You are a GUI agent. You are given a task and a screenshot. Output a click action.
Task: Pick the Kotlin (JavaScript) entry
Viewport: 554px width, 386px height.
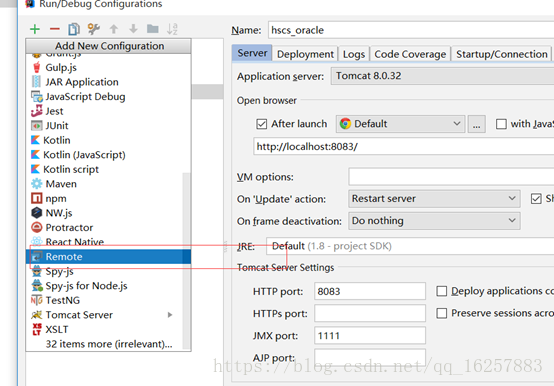coord(108,155)
